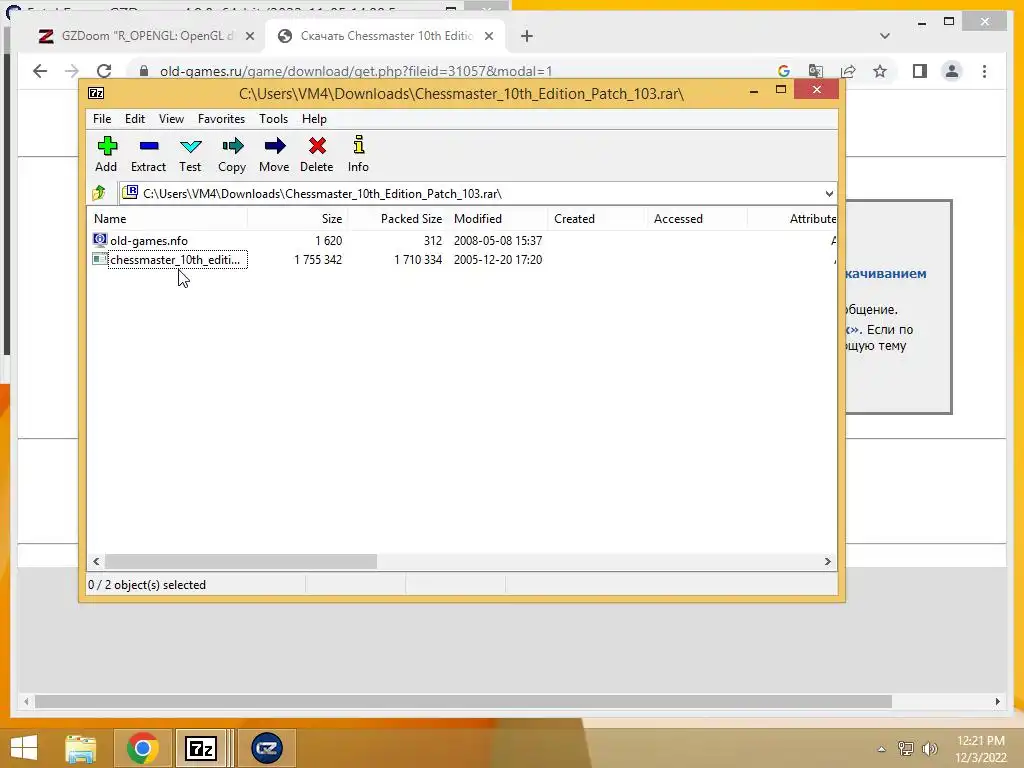Click the Google G icon in address bar
1024x768 pixels.
pos(784,71)
